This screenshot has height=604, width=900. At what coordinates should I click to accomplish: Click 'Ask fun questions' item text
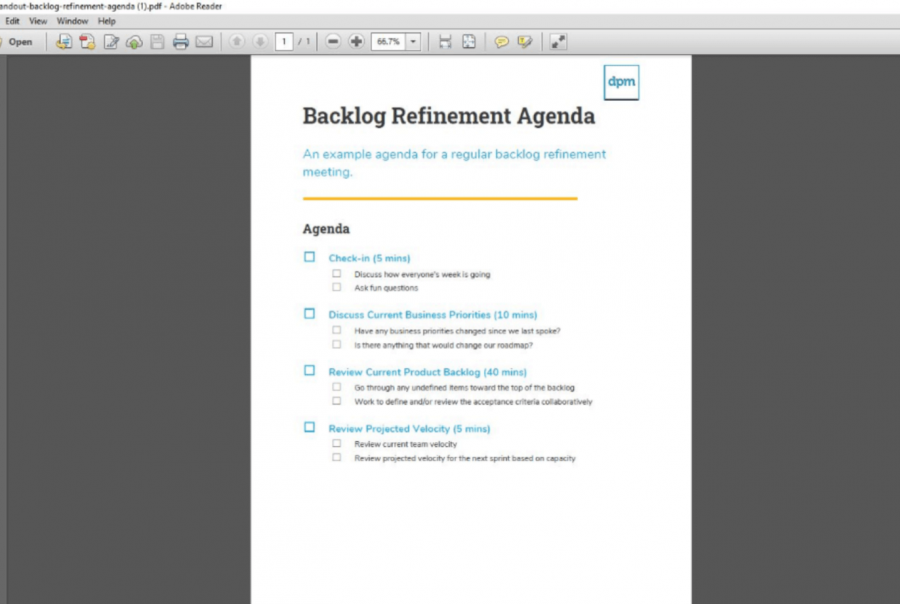(386, 288)
